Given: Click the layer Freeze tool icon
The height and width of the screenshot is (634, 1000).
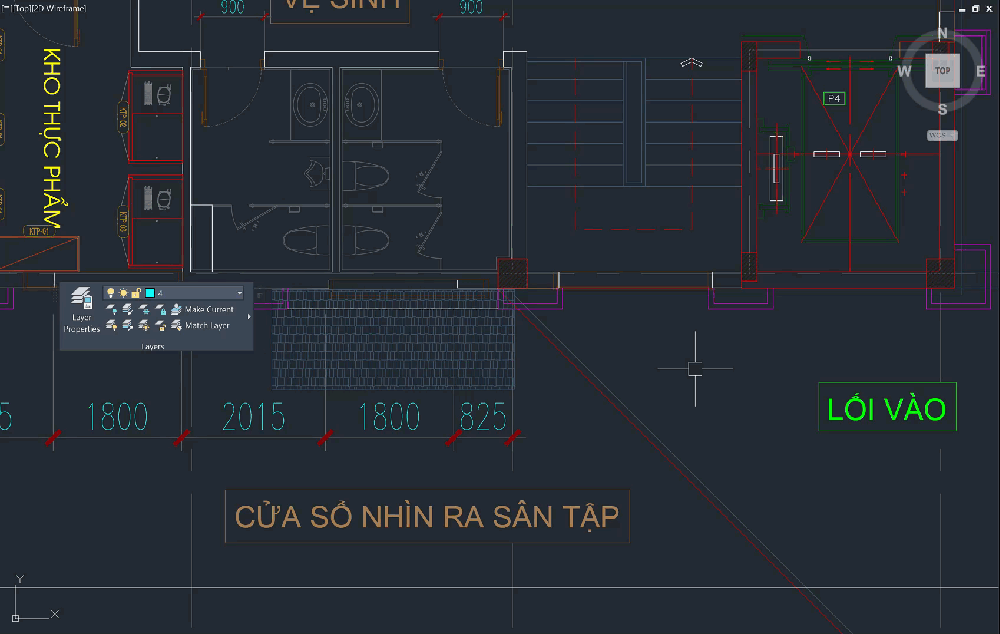Looking at the screenshot, I should point(144,310).
